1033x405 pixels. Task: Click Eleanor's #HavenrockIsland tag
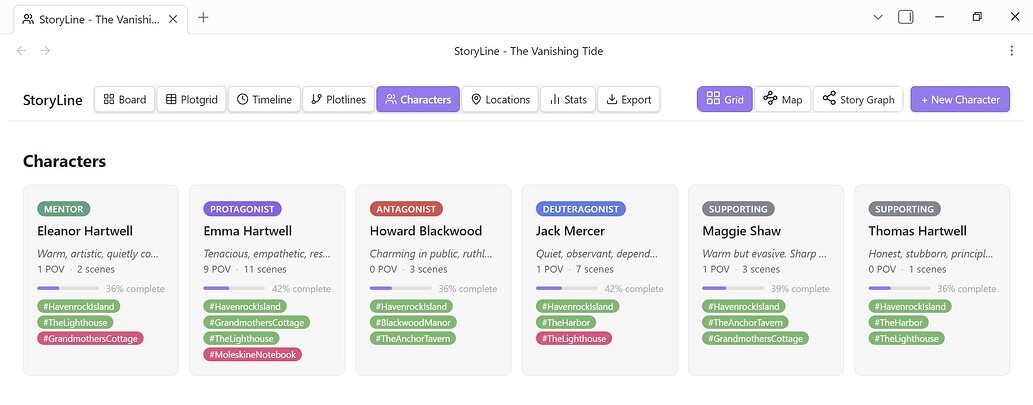coord(79,306)
